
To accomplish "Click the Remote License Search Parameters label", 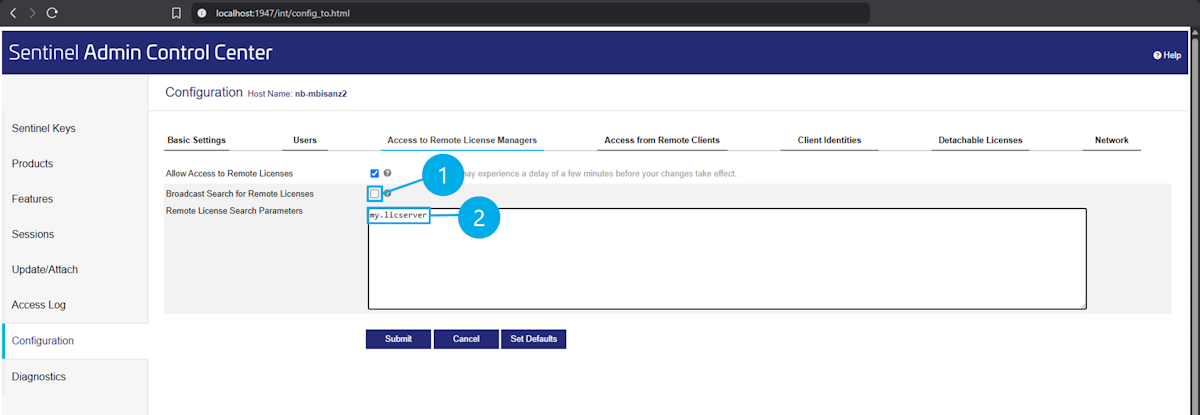I will (x=234, y=211).
